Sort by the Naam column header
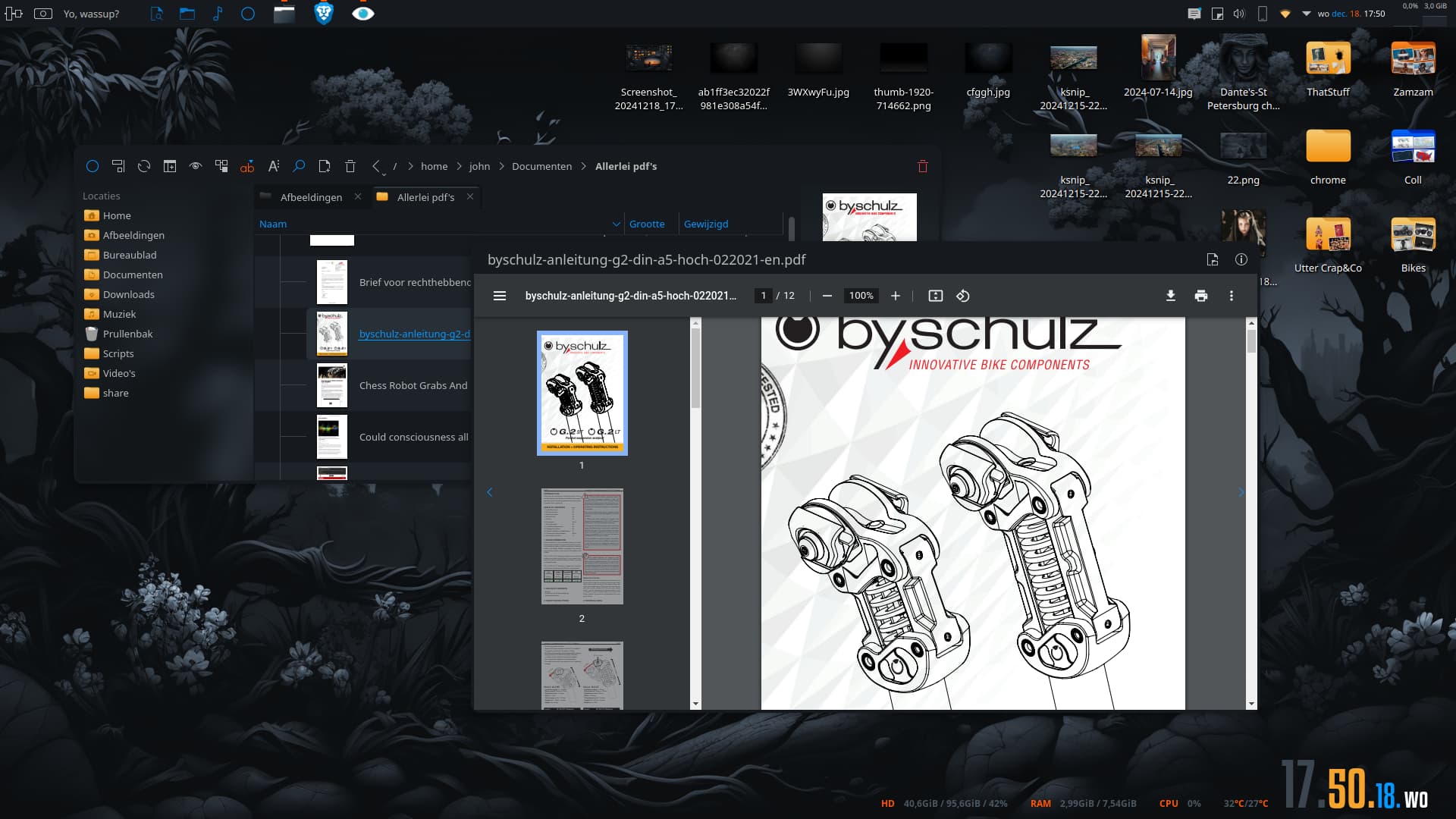This screenshot has height=819, width=1456. [x=273, y=224]
